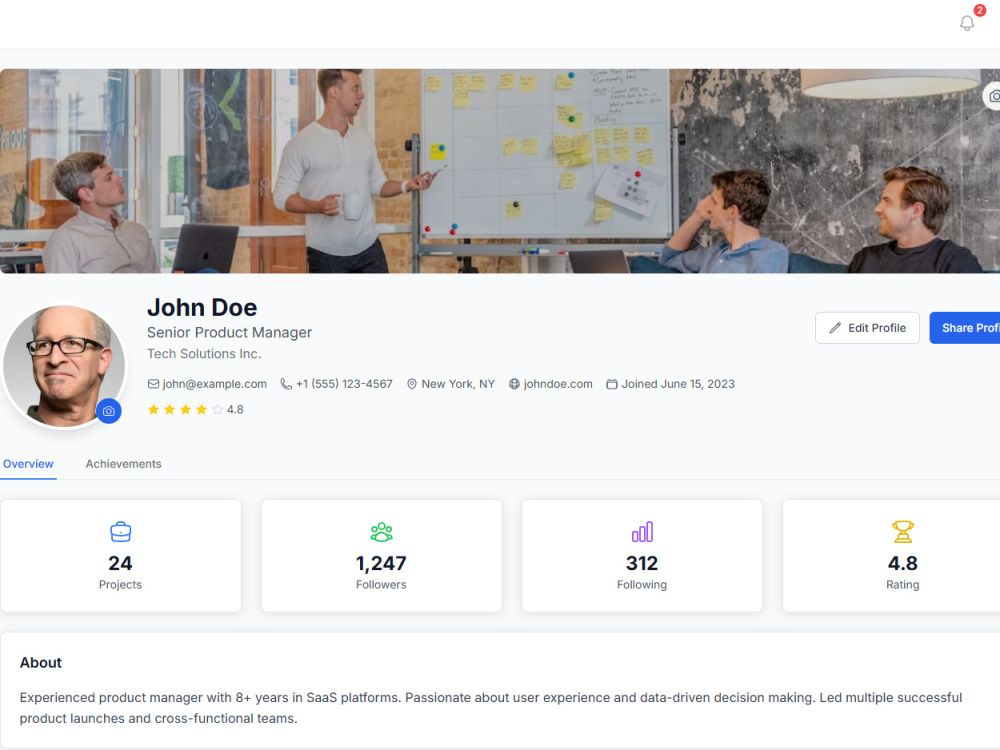
Task: Switch to the Overview tab
Action: pos(28,464)
